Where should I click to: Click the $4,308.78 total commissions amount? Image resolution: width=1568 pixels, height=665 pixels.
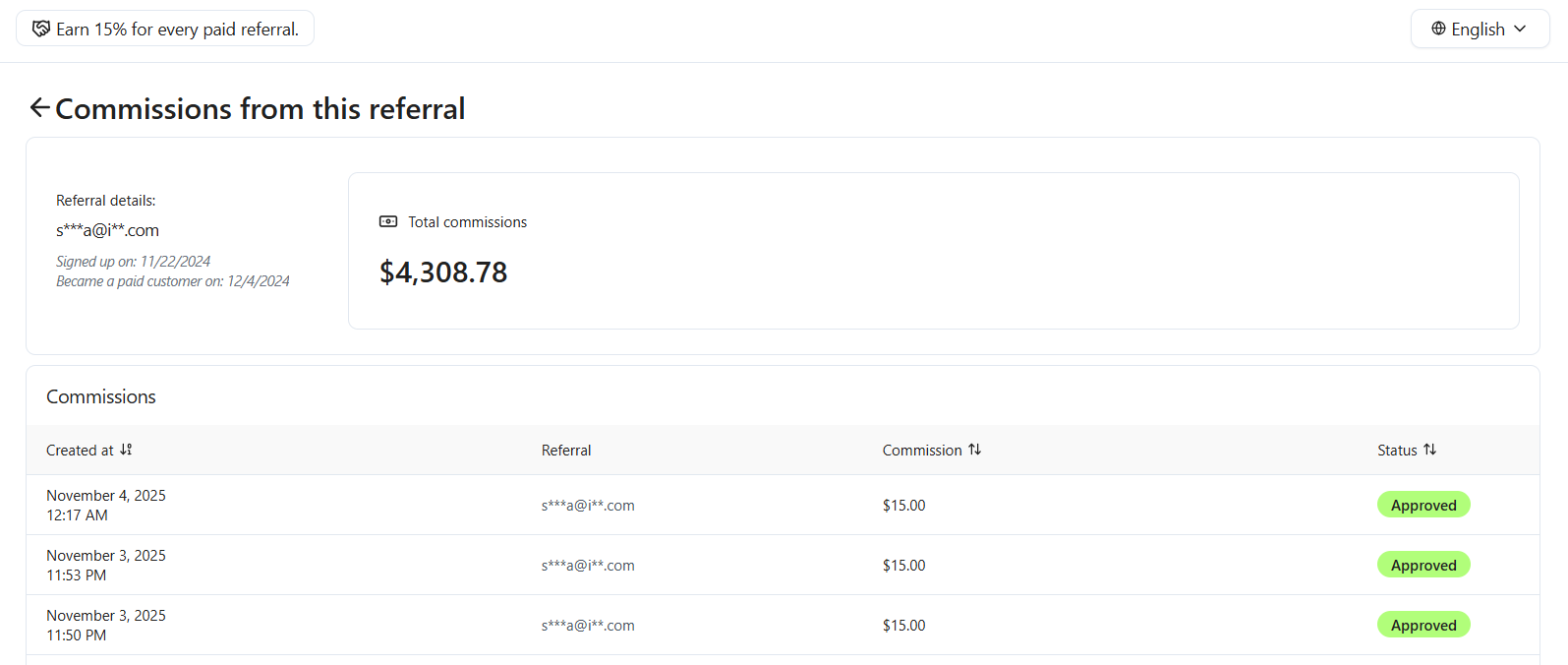443,272
